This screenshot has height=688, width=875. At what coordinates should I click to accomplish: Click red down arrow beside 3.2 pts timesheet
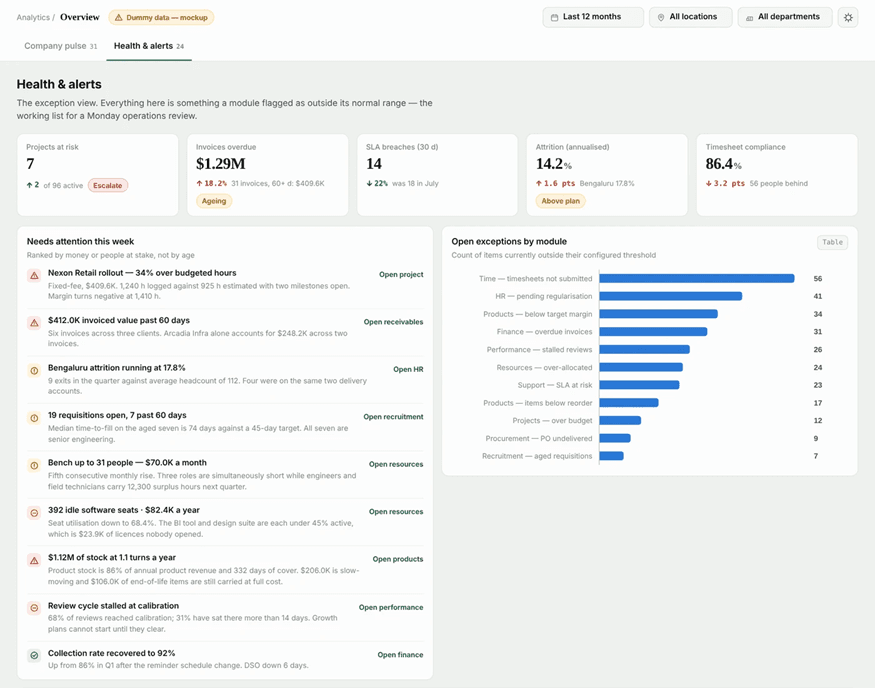tap(708, 183)
